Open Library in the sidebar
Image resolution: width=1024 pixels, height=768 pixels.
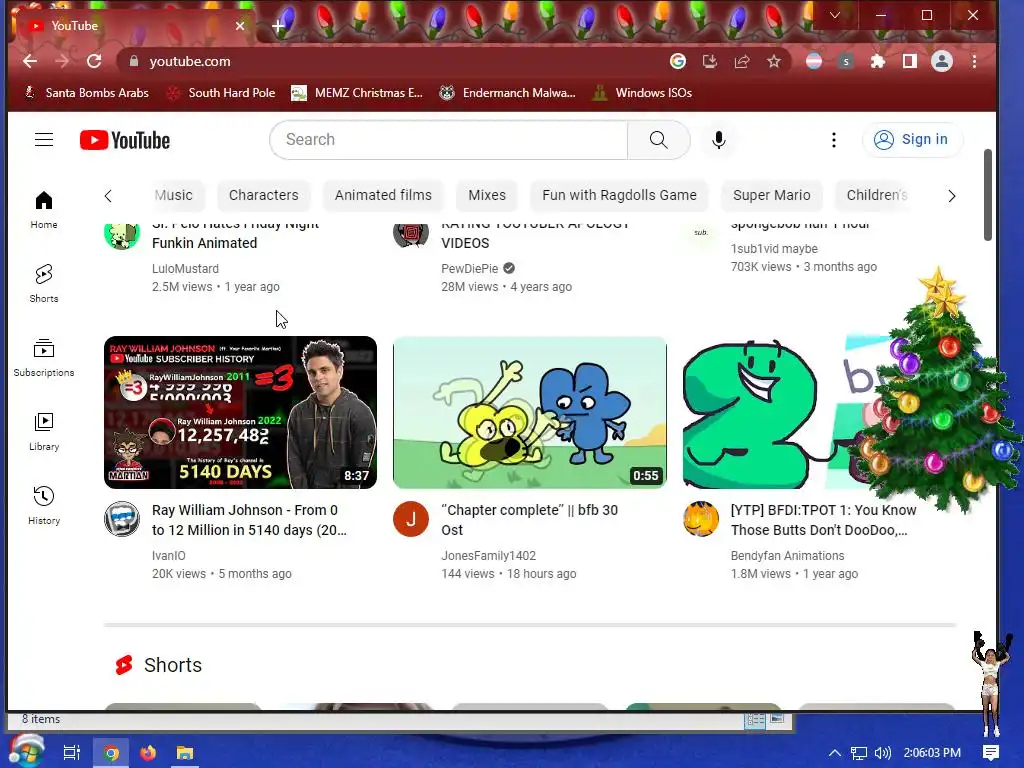click(44, 432)
